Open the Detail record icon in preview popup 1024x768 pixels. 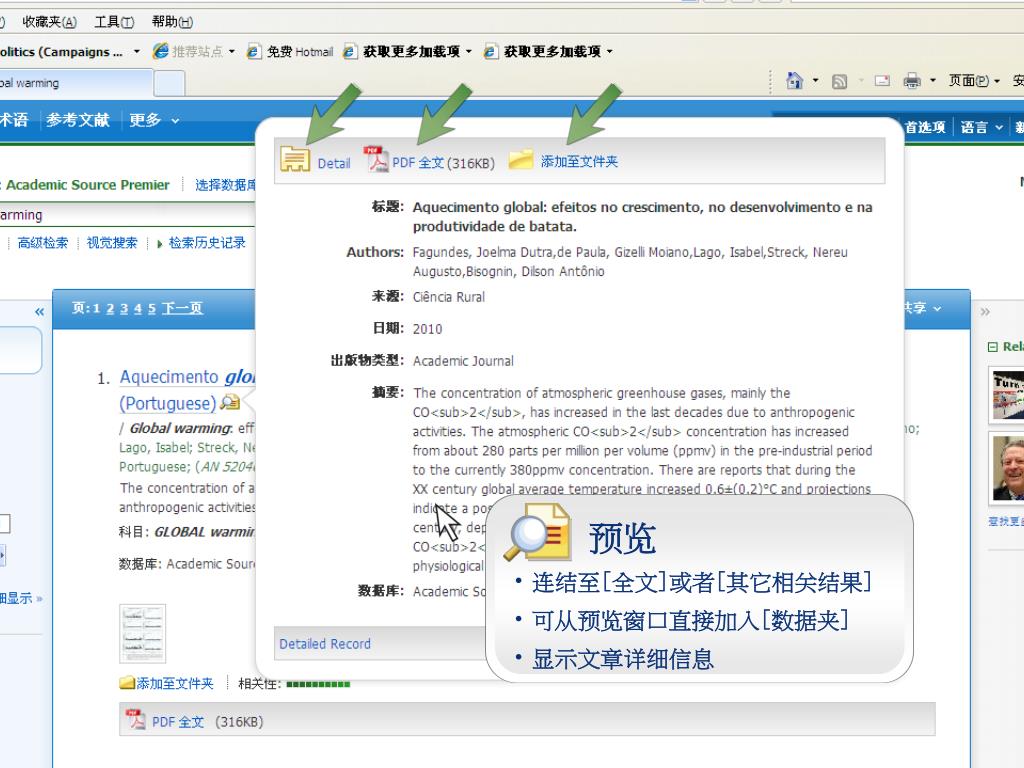(x=295, y=159)
